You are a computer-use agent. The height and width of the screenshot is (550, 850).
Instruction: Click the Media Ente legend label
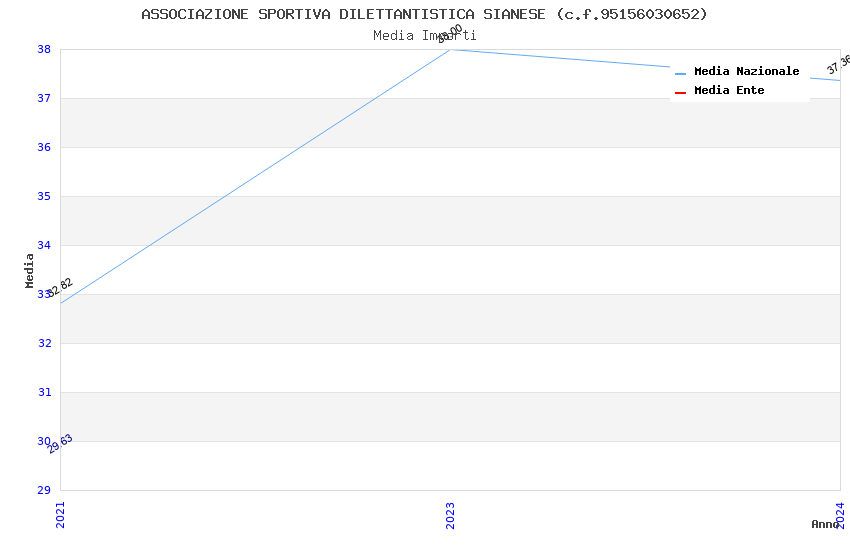[x=729, y=90]
